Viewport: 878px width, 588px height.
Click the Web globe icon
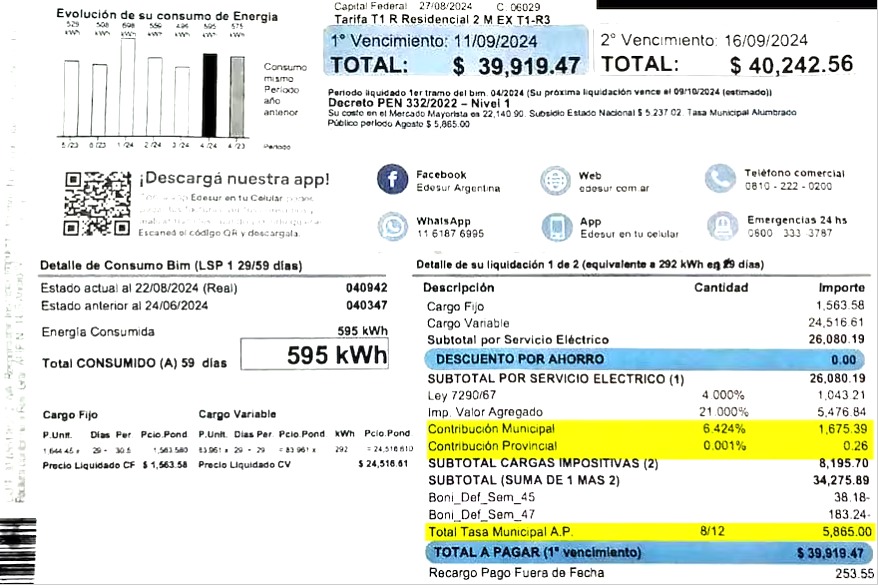click(x=555, y=181)
